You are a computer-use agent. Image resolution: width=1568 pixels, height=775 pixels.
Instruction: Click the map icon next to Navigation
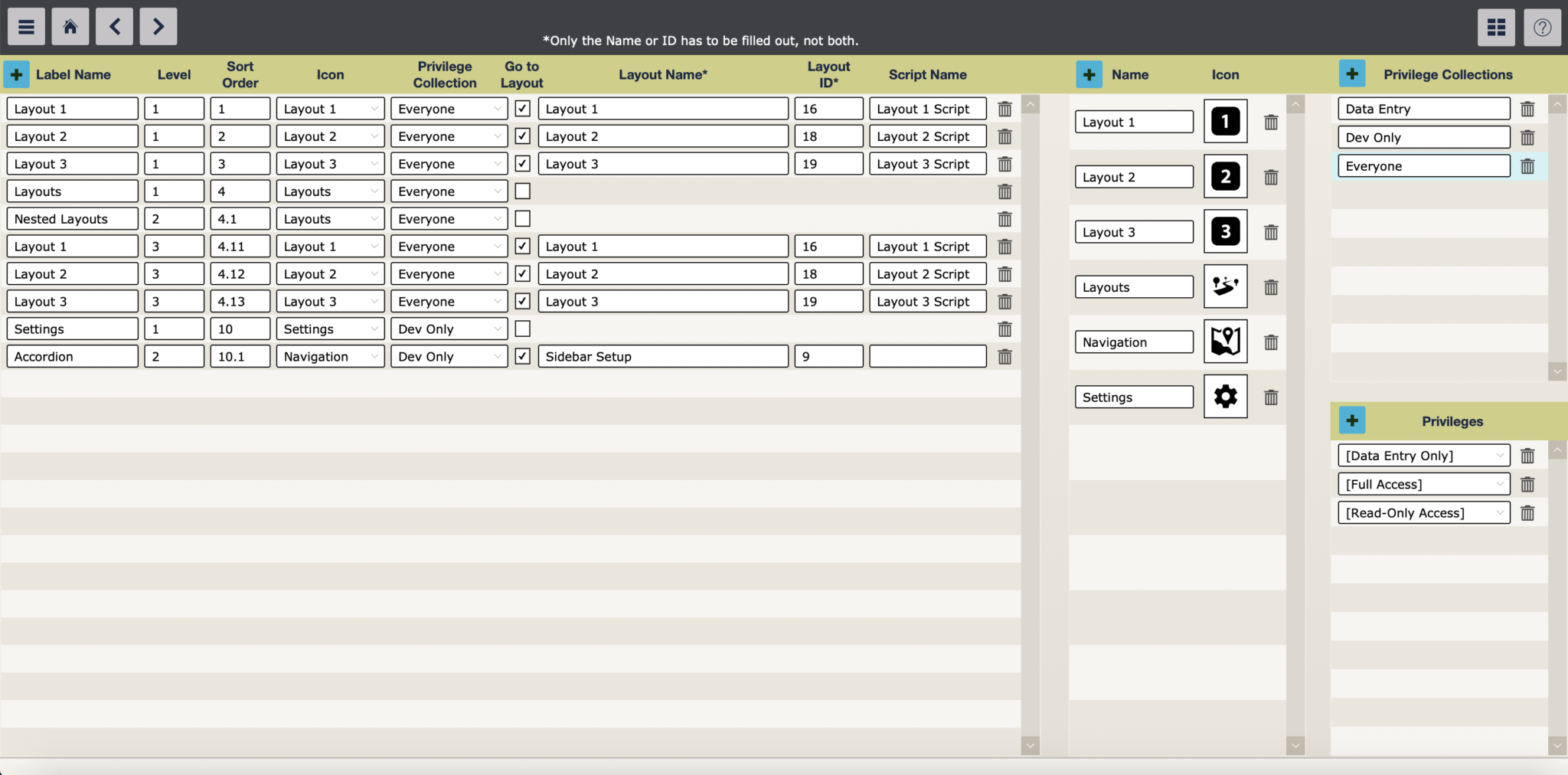click(x=1225, y=342)
